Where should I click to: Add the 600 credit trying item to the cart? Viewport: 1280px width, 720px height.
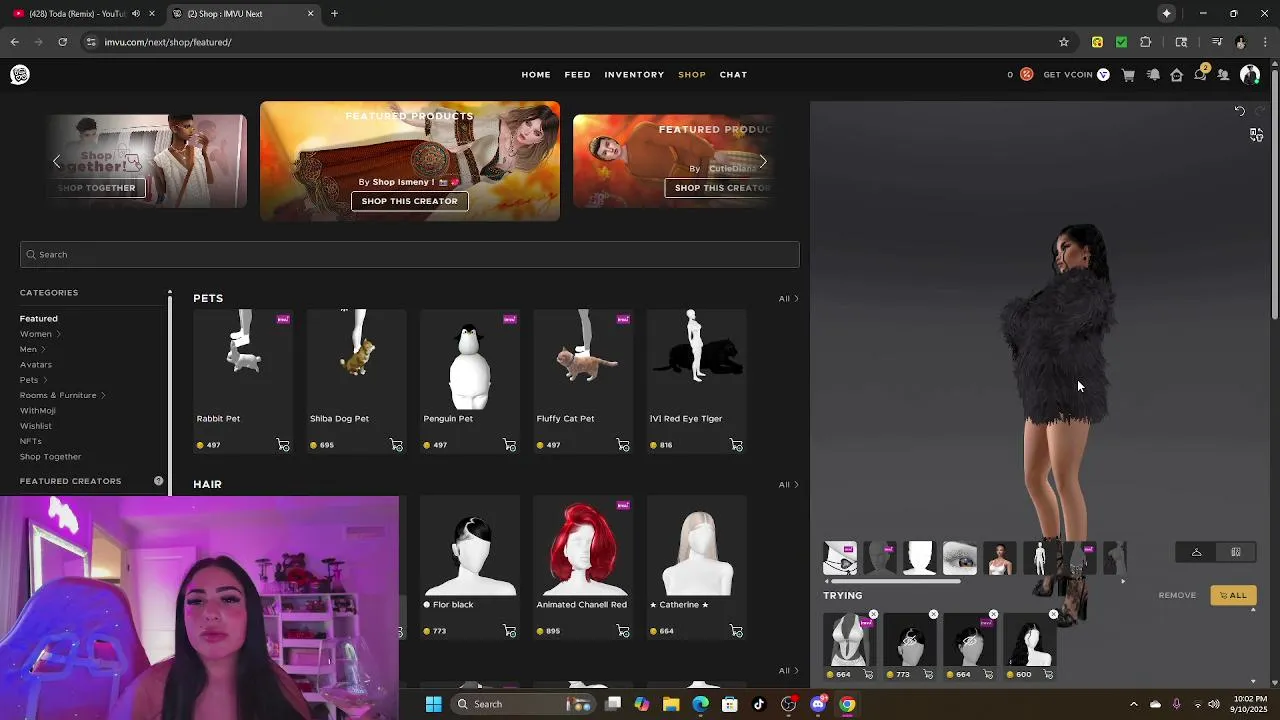click(x=1048, y=674)
